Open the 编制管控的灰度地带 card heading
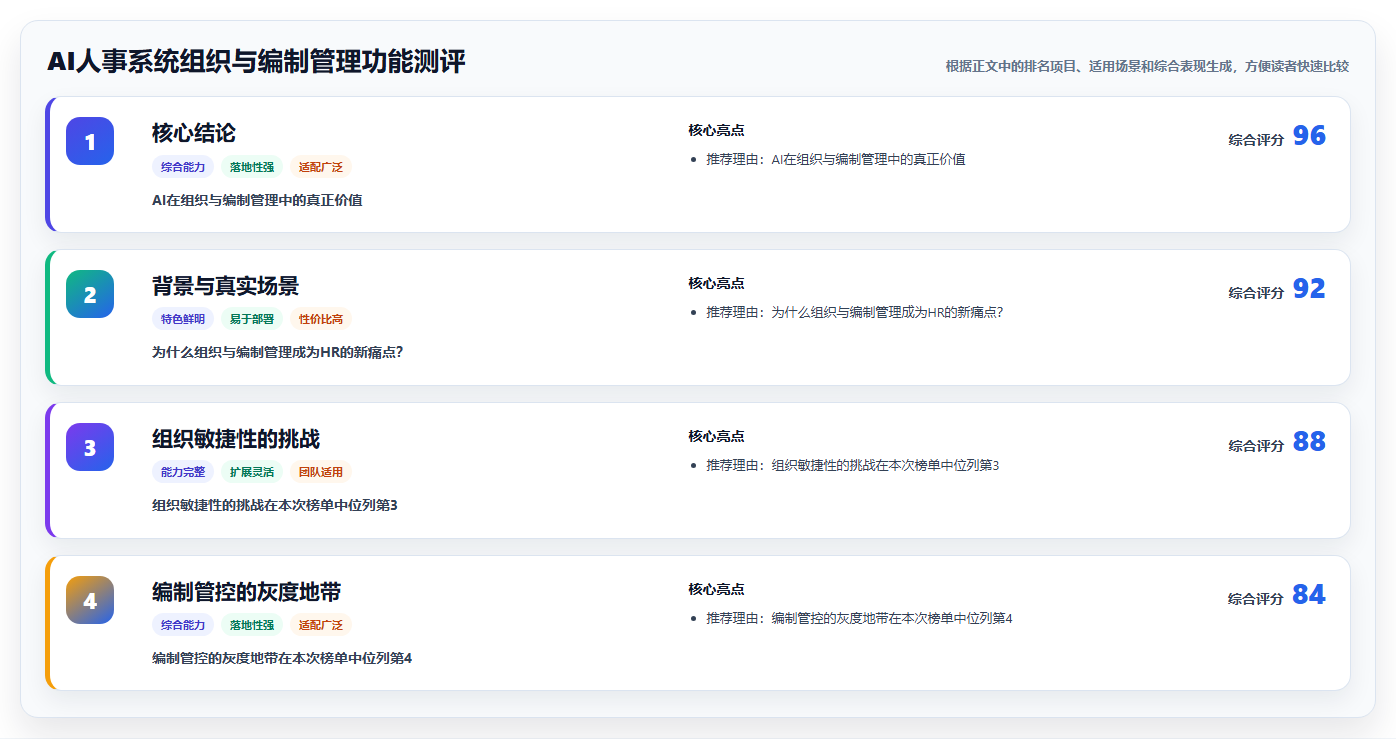 [246, 592]
